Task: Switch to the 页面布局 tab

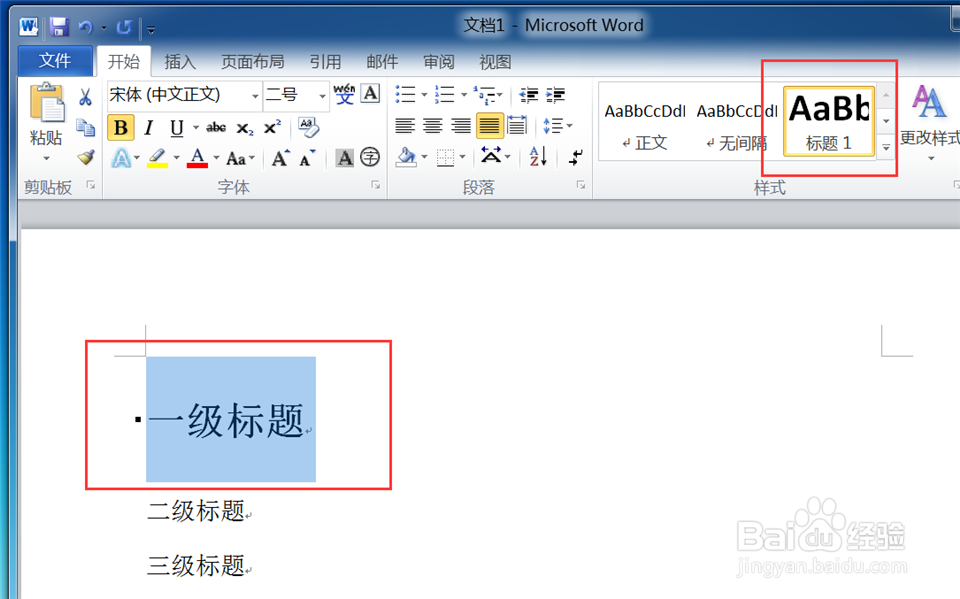Action: pyautogui.click(x=252, y=62)
